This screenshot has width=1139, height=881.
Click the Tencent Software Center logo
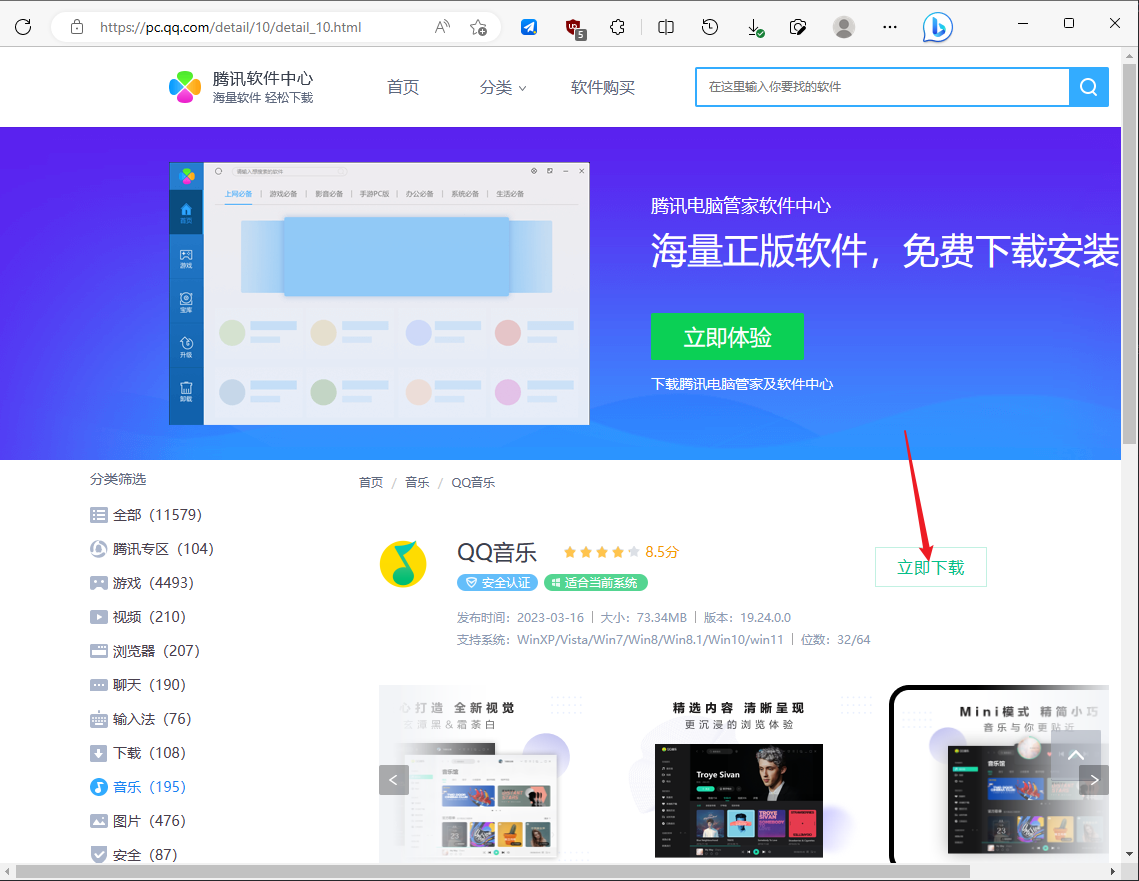click(240, 87)
